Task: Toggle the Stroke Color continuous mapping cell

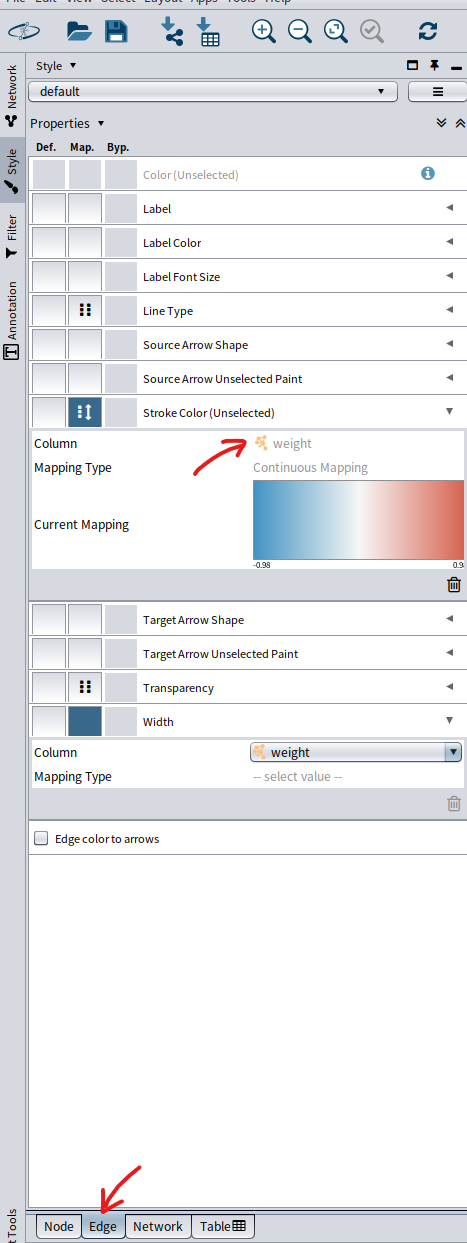Action: coord(85,413)
